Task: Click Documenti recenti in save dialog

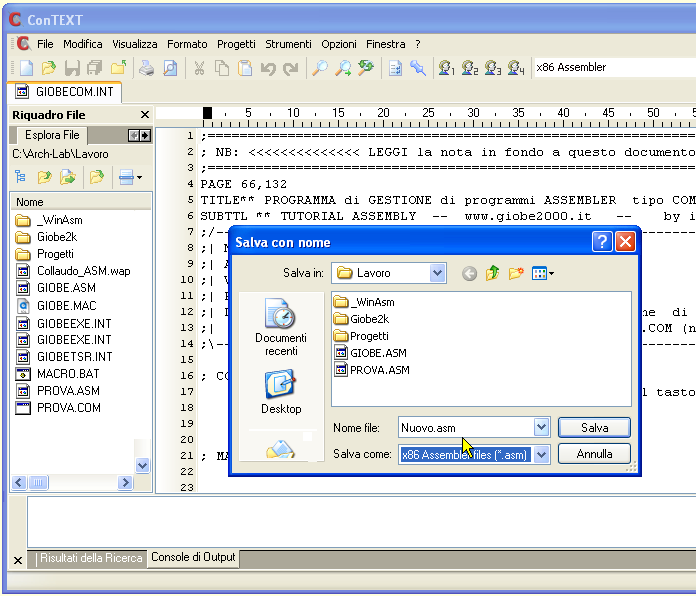Action: (281, 328)
